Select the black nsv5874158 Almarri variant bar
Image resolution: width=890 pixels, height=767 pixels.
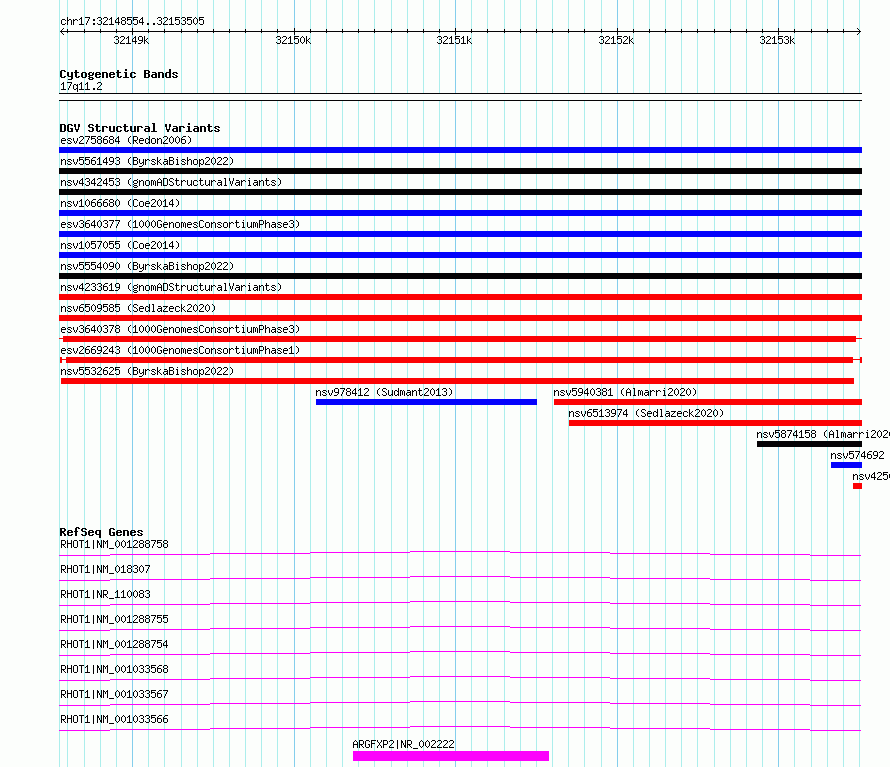click(809, 444)
